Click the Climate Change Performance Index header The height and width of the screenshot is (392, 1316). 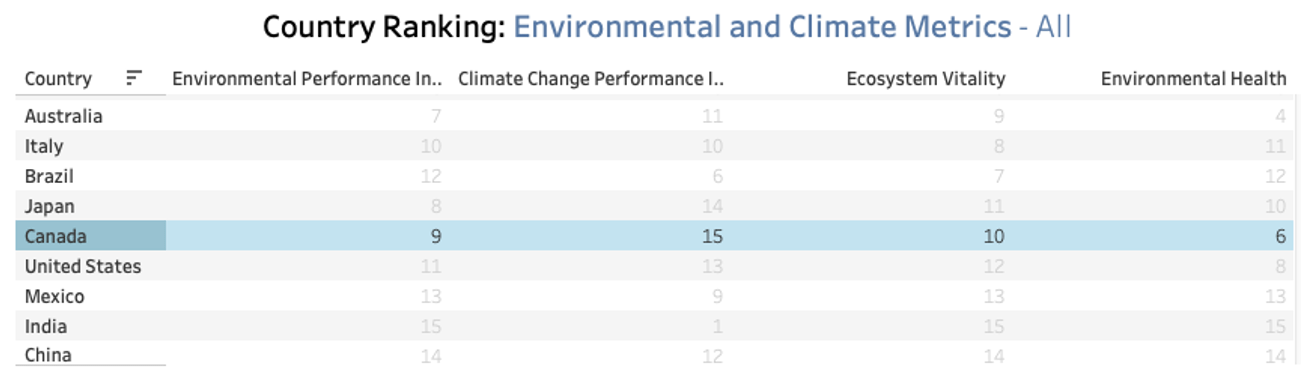tap(591, 79)
